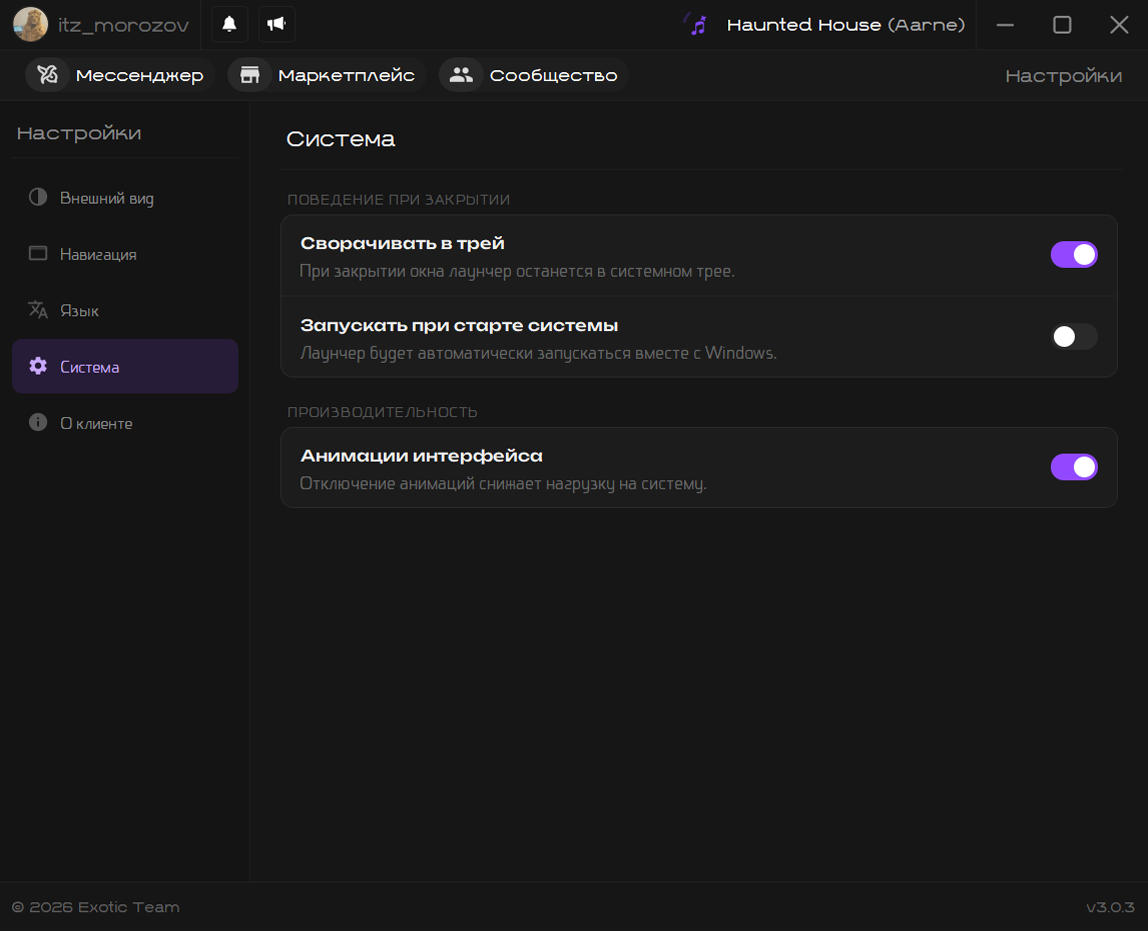Viewport: 1148px width, 931px height.
Task: Select Внешний вид settings section
Action: point(125,198)
